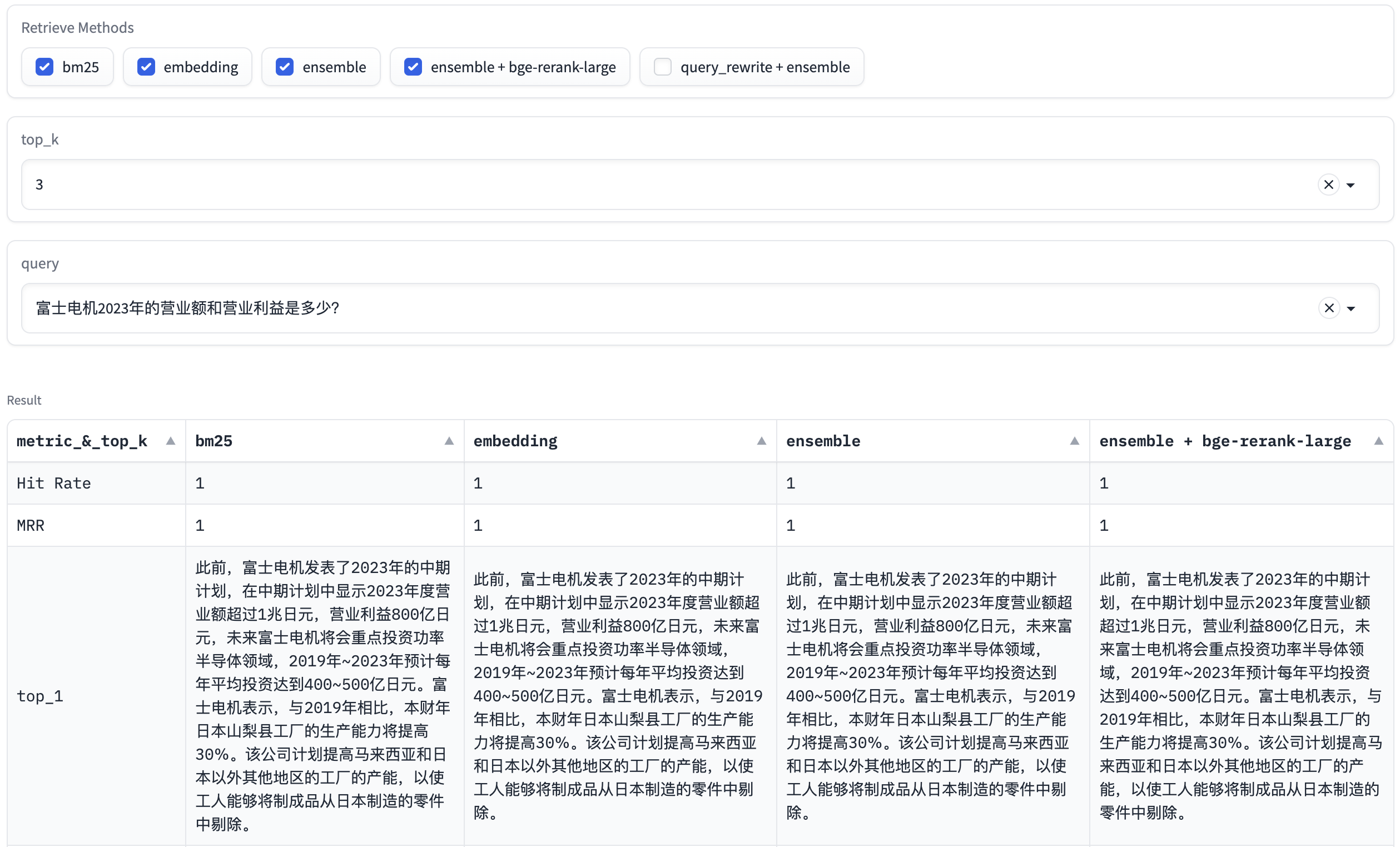
Task: Click ensemble MRR value cell
Action: [933, 525]
